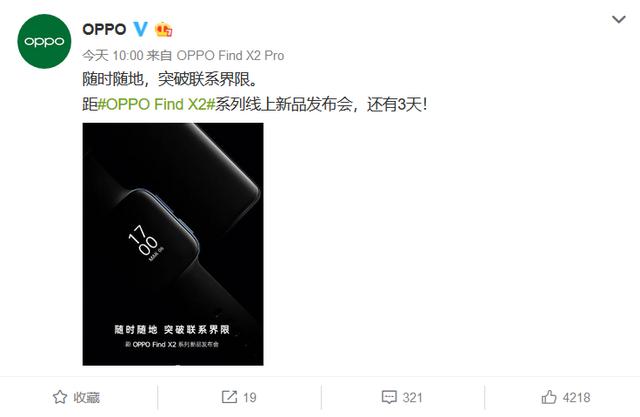This screenshot has height=417, width=640.
Task: Open the OPPO username link
Action: [104, 29]
